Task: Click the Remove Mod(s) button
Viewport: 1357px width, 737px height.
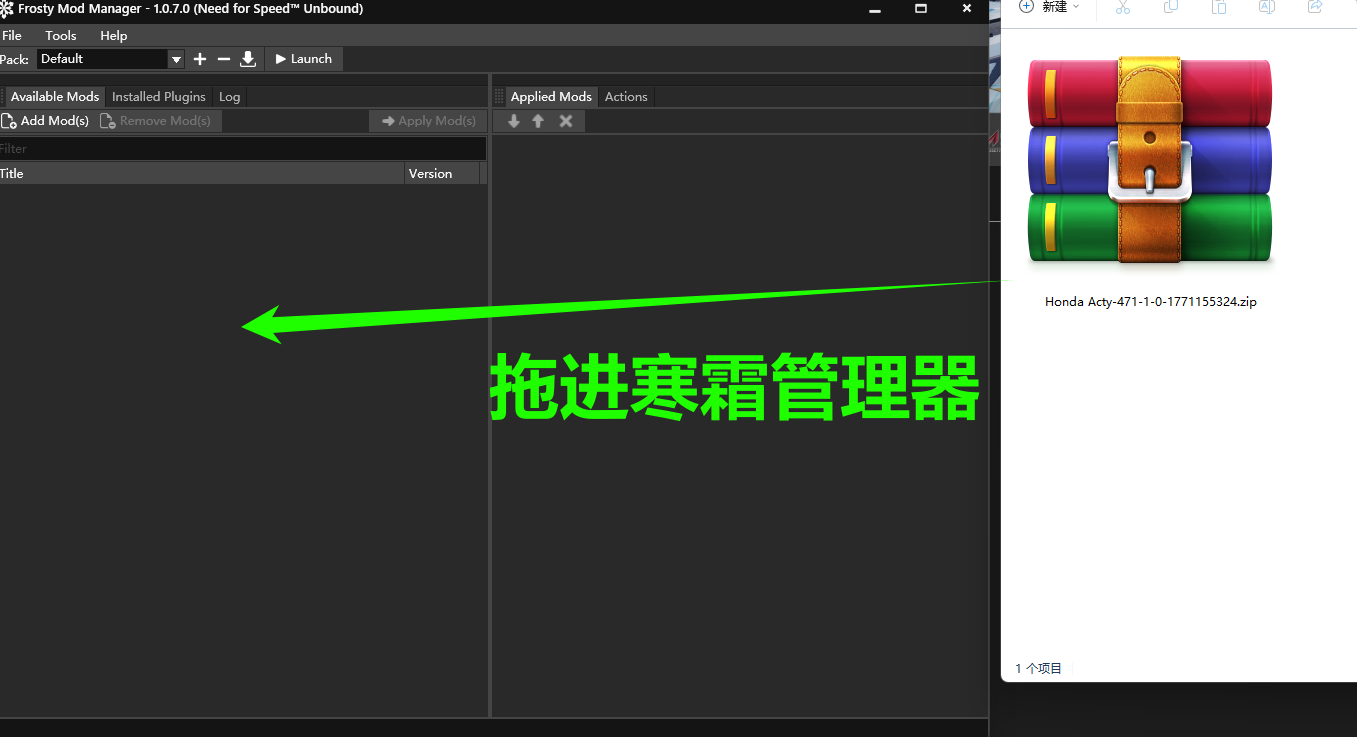Action: pos(157,121)
